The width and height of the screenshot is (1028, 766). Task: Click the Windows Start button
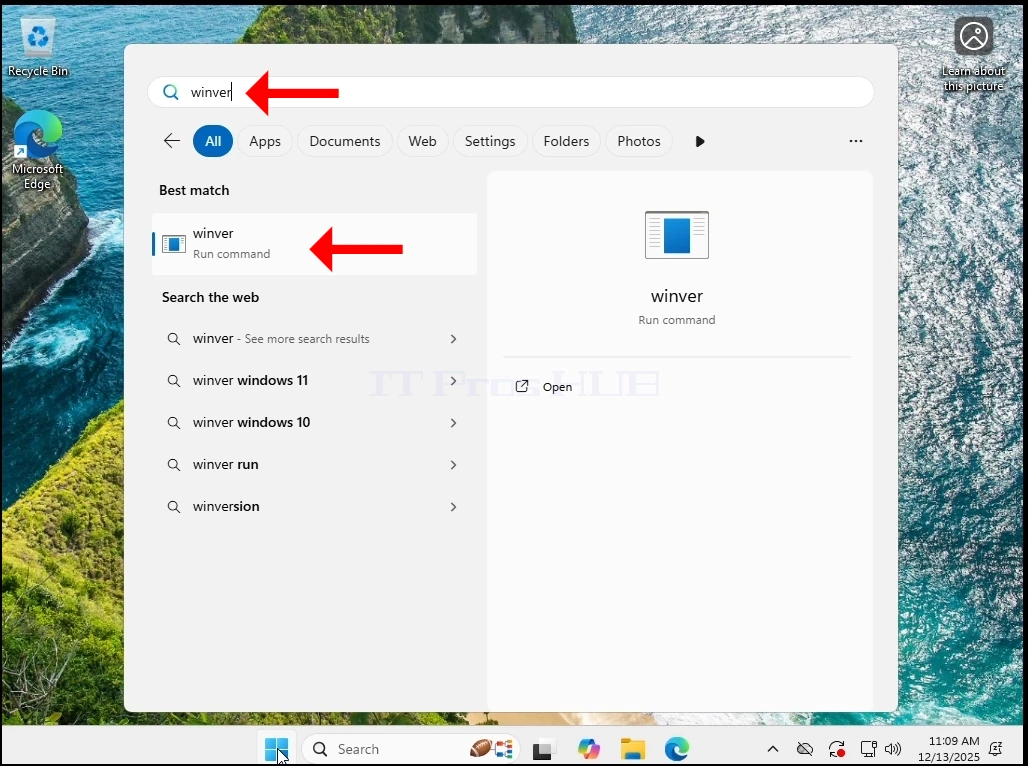[276, 748]
